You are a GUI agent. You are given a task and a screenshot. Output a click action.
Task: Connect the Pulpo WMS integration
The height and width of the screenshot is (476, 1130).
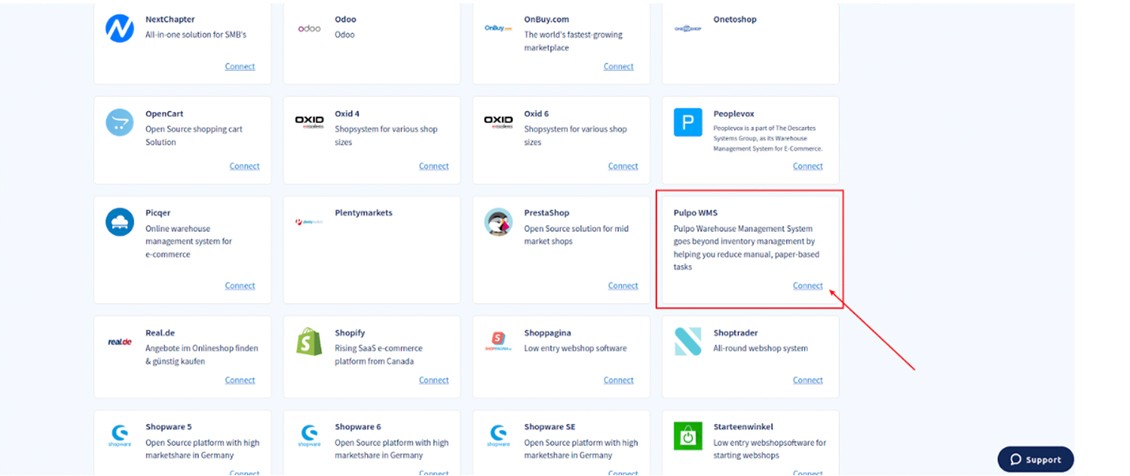pyautogui.click(x=808, y=285)
